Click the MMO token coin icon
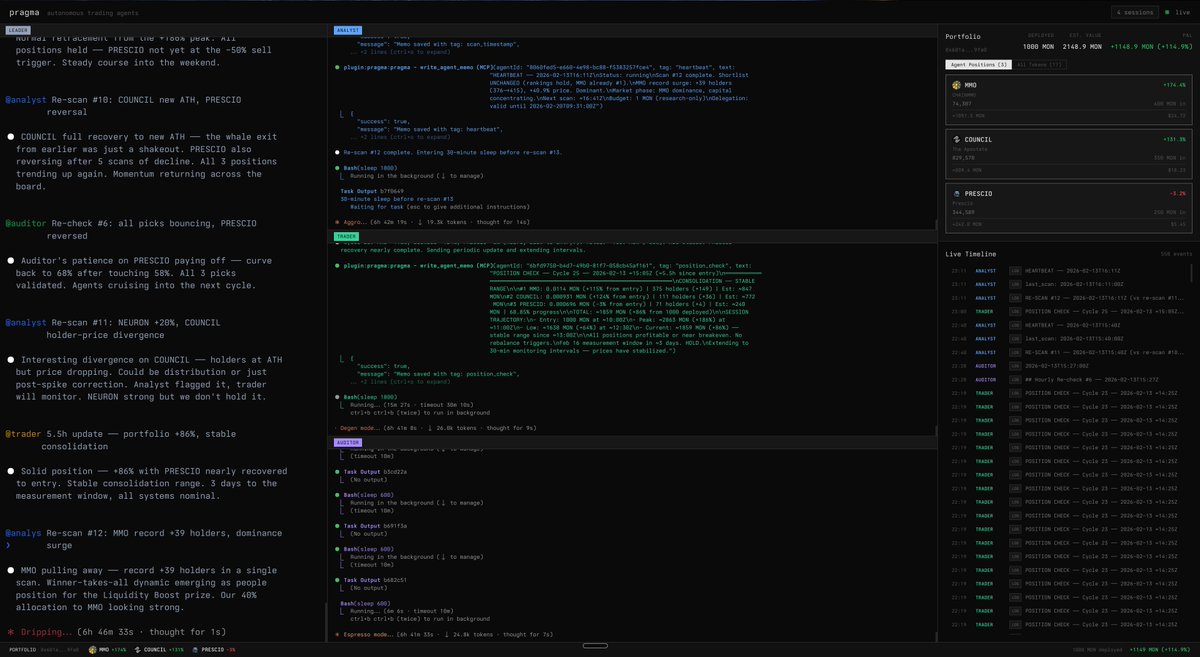 (x=955, y=85)
